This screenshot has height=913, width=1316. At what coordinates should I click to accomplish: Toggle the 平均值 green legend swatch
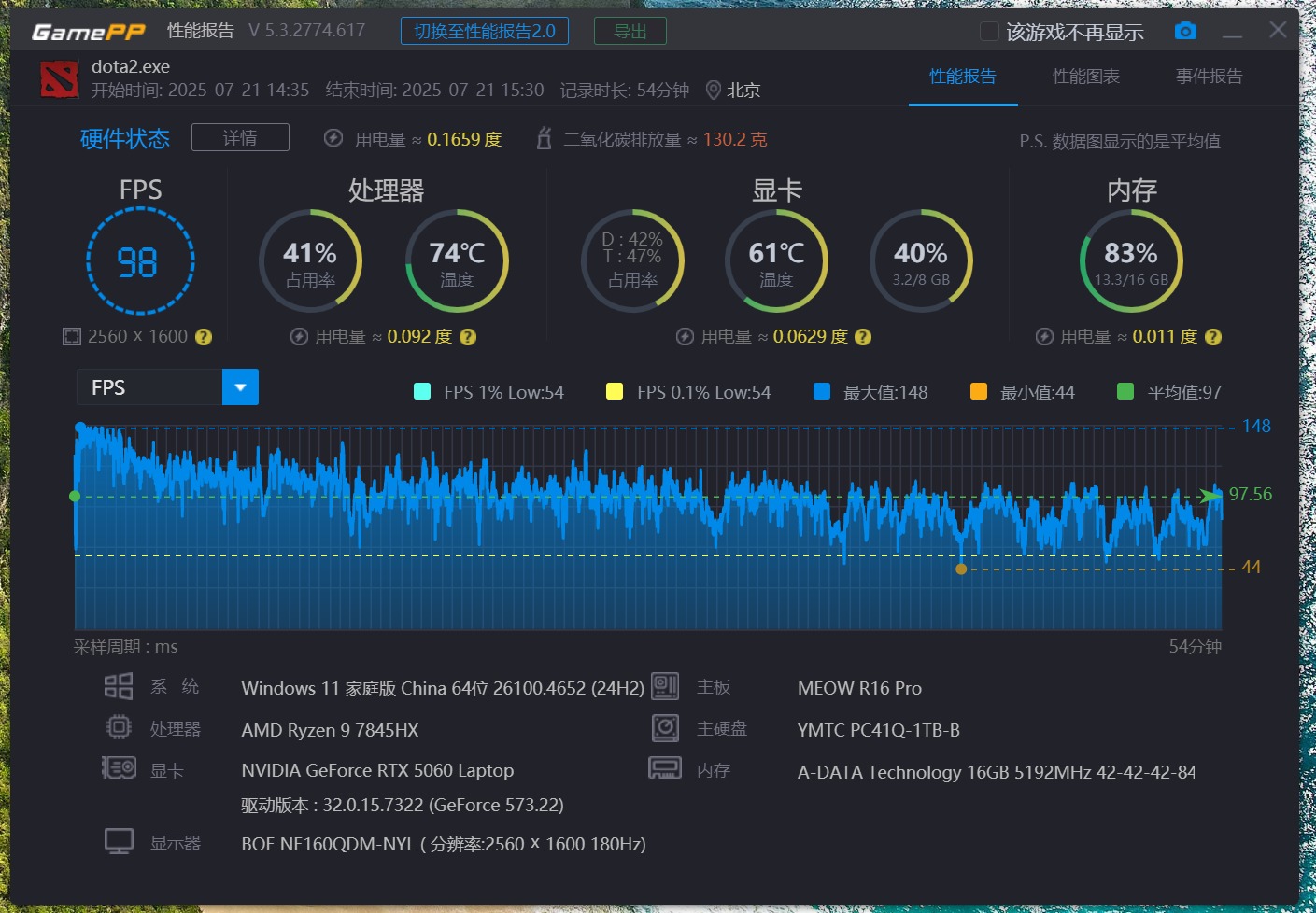1125,391
